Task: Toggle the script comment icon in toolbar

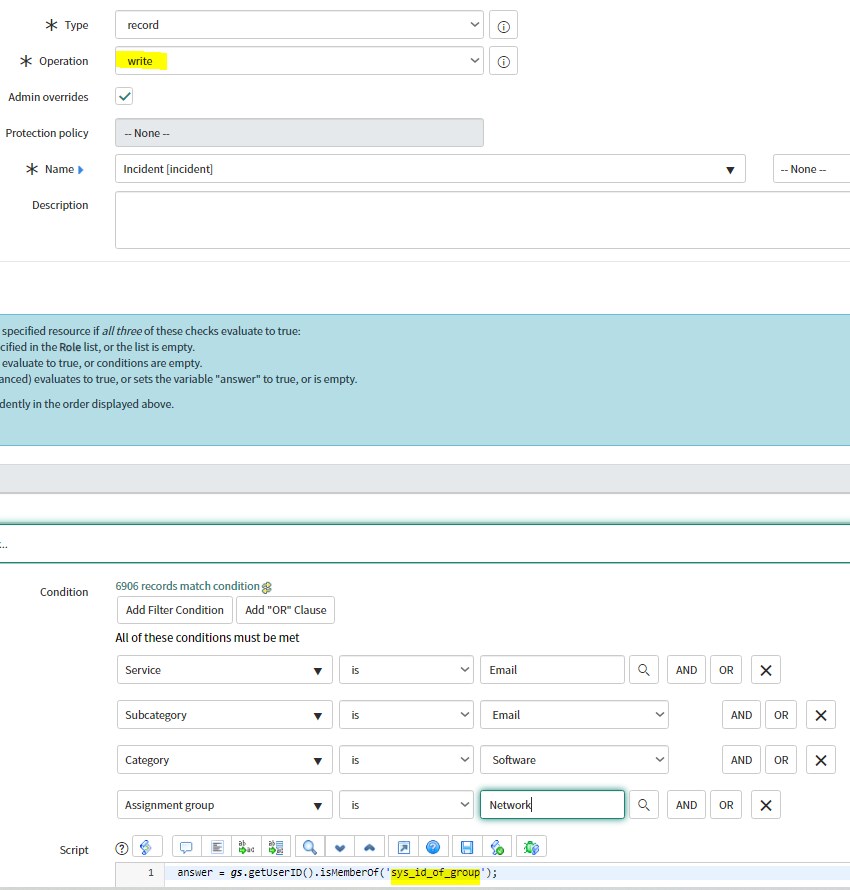Action: coord(186,847)
